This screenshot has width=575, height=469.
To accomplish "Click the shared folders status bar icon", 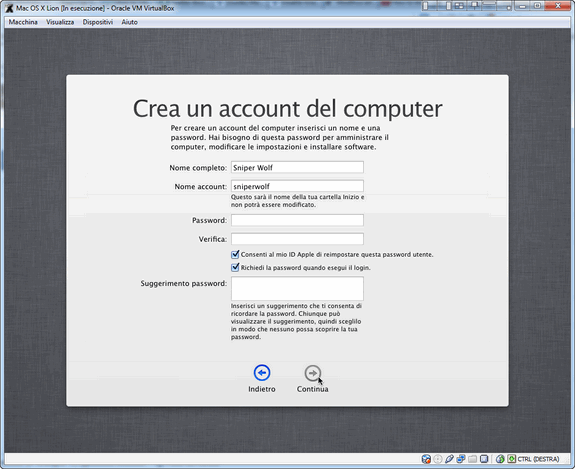I will tap(473, 459).
